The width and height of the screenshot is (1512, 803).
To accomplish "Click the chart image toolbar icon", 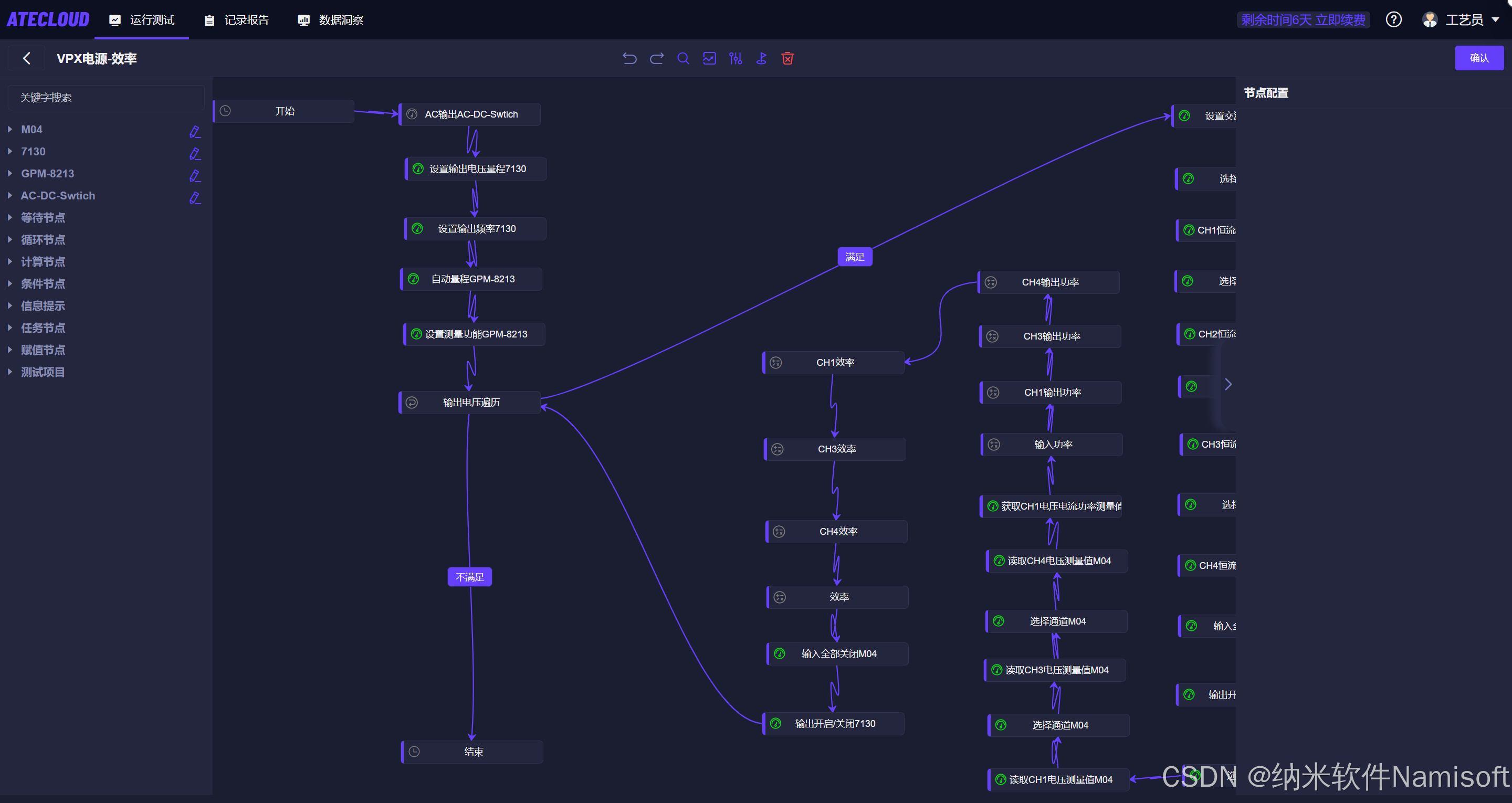I will coord(709,58).
